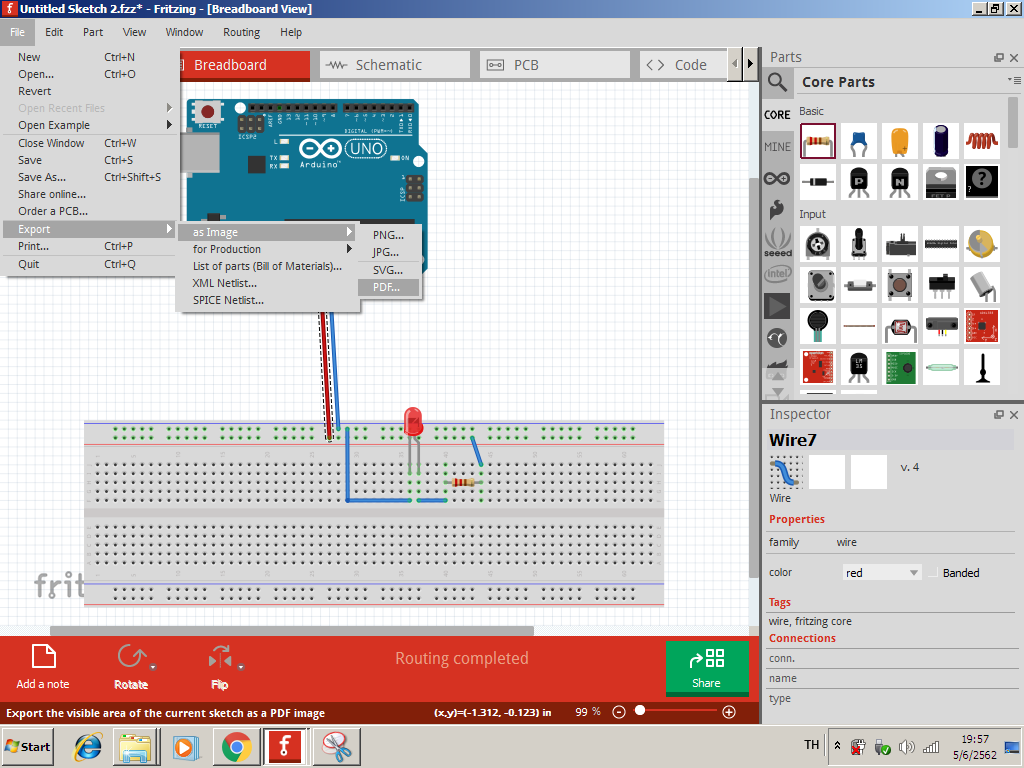Select the resistor part in Basic parts

(818, 141)
